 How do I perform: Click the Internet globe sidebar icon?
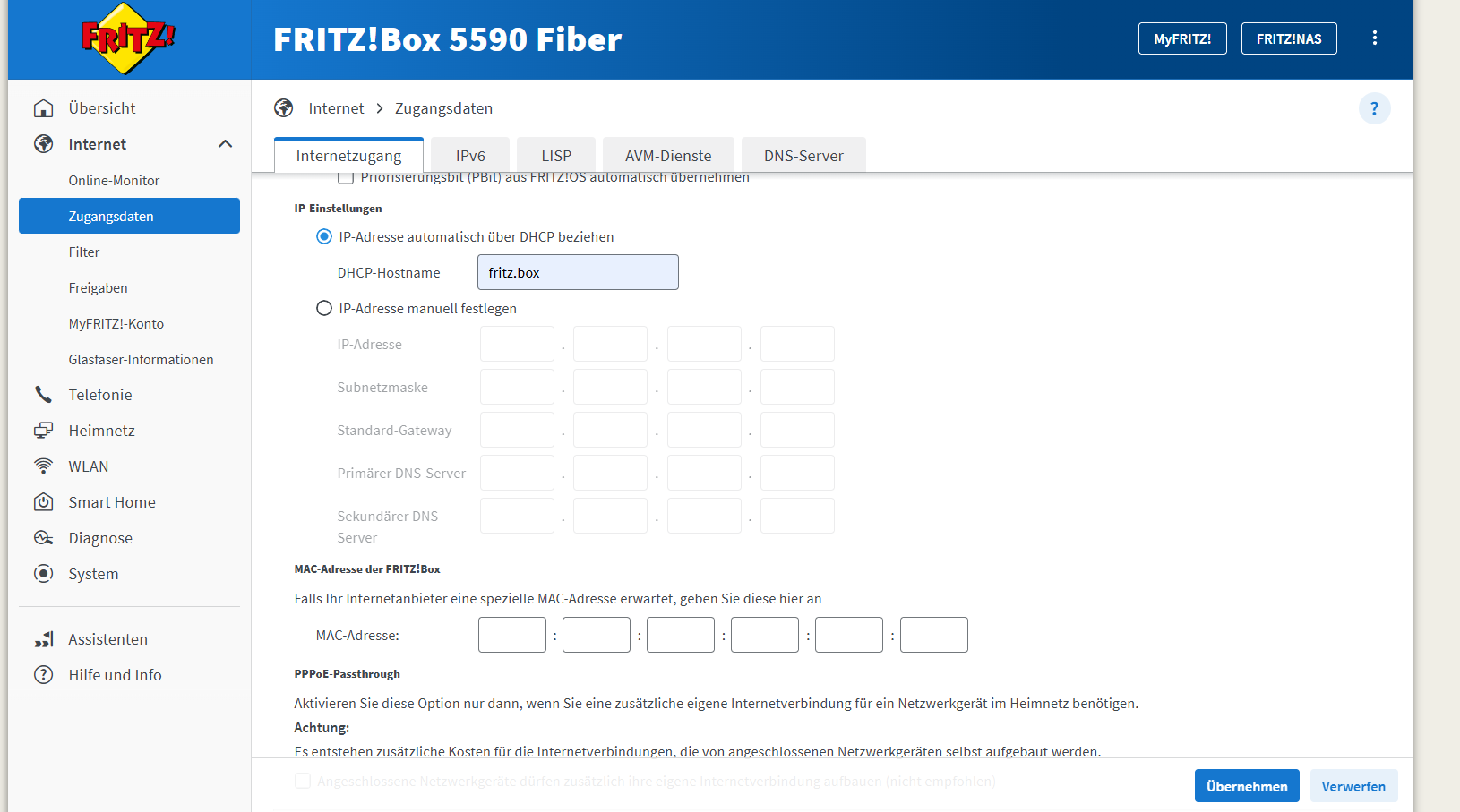pos(43,144)
